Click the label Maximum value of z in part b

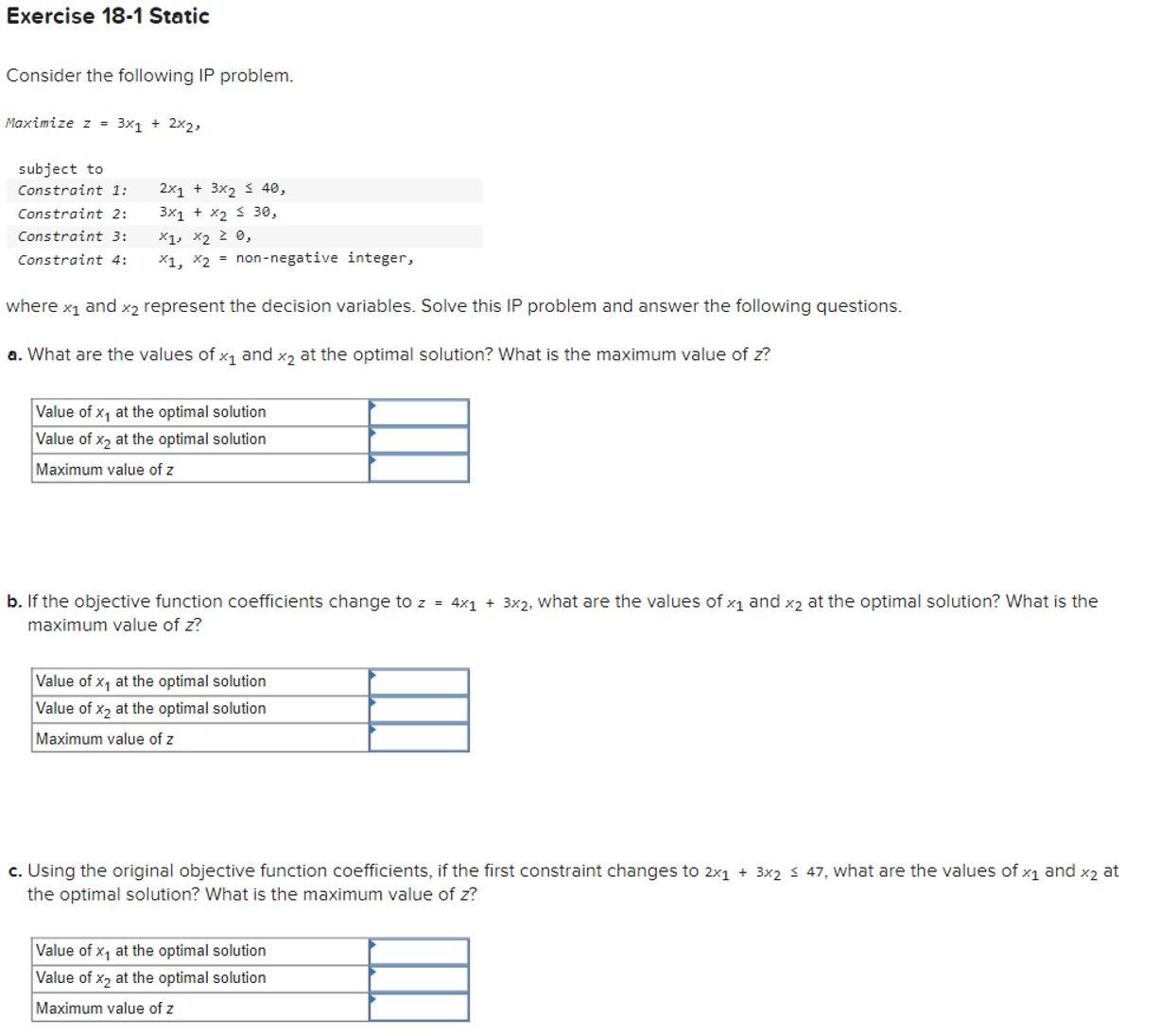[x=104, y=737]
